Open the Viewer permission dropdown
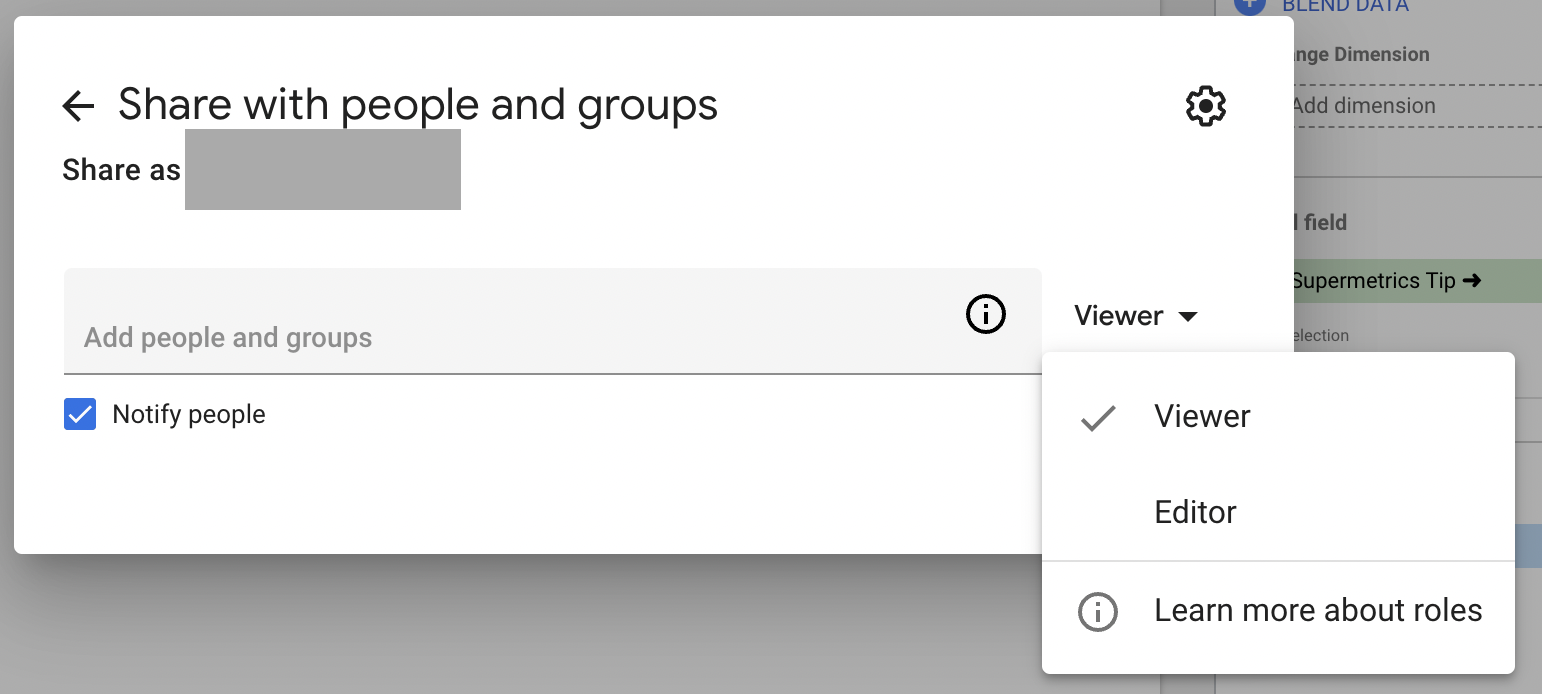 click(1135, 315)
